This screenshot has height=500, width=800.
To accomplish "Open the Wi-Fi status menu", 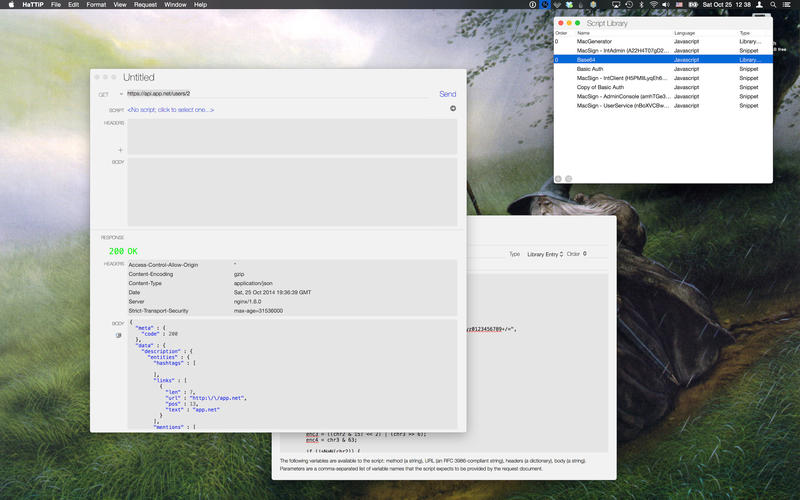I will coord(653,5).
